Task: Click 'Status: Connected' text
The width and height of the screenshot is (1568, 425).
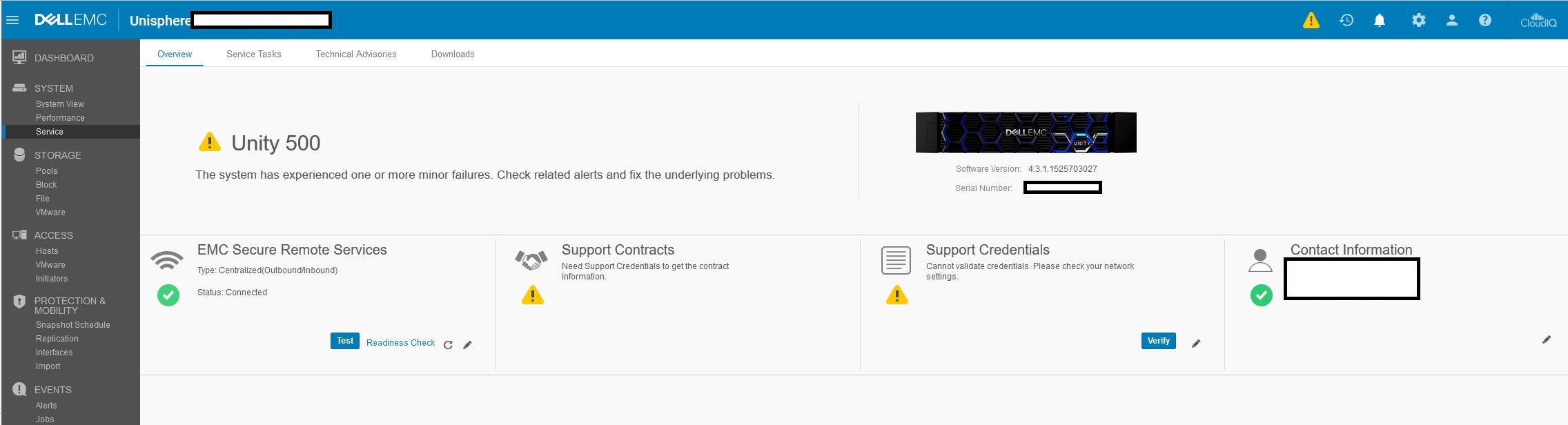Action: point(232,293)
